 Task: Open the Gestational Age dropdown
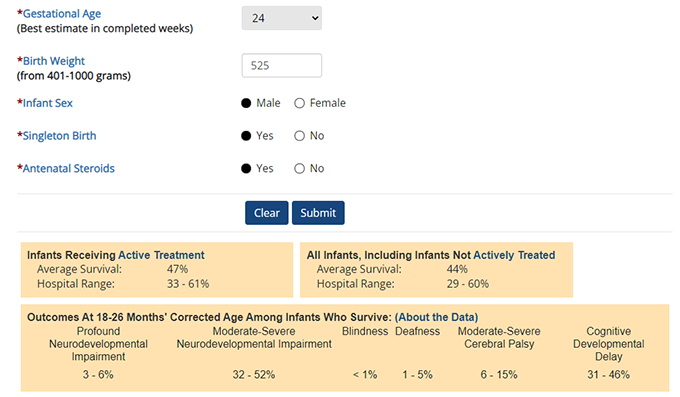281,18
